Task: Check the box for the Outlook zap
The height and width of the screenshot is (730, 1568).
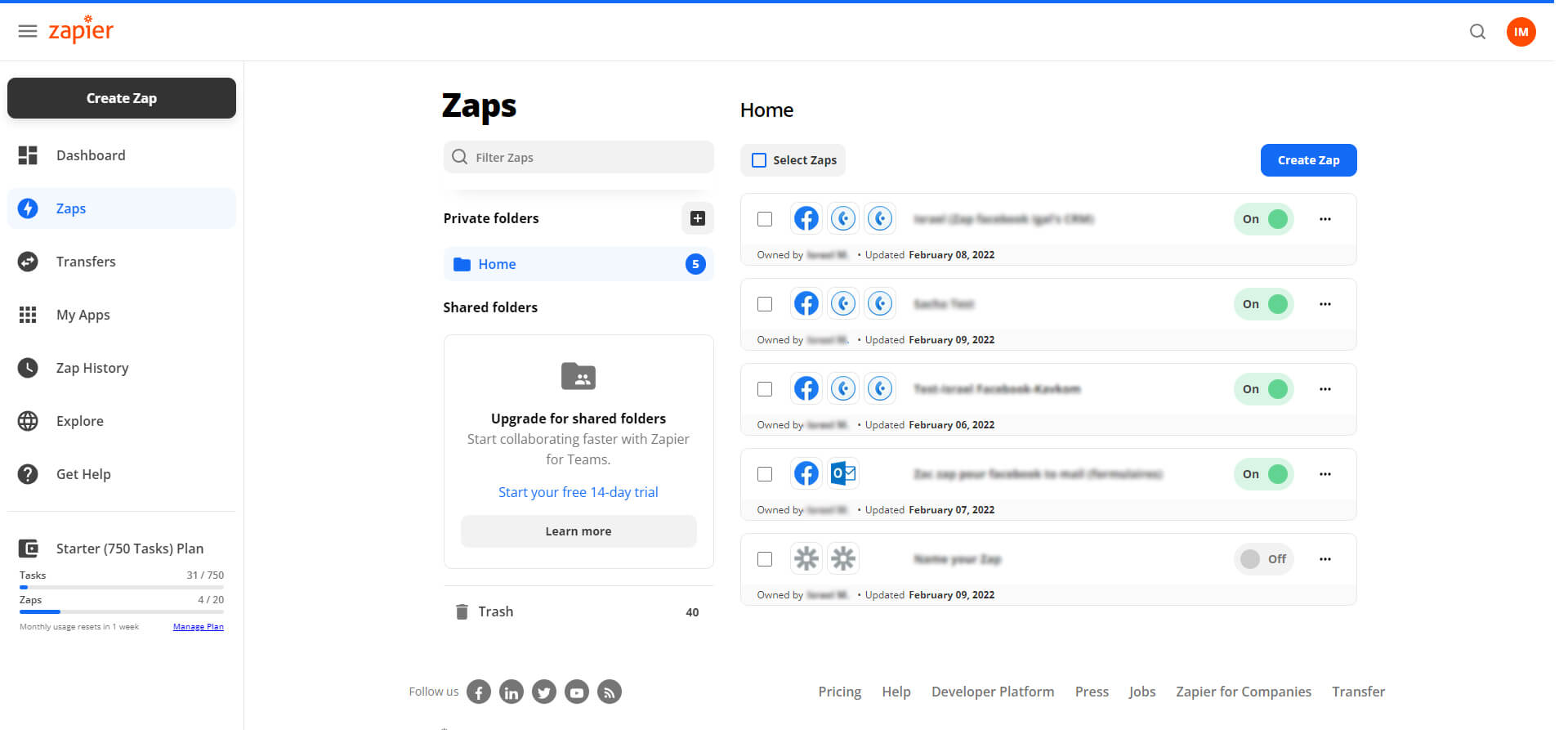Action: pos(765,474)
